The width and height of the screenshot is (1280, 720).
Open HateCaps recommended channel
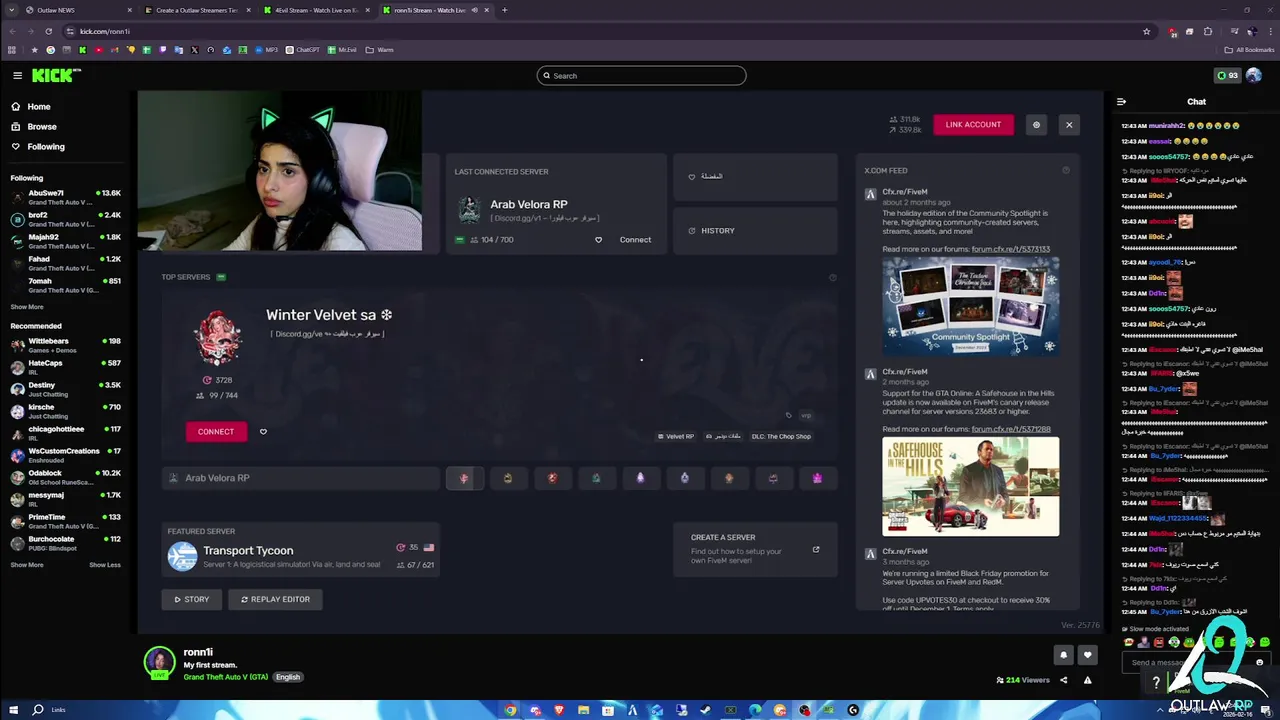[65, 367]
